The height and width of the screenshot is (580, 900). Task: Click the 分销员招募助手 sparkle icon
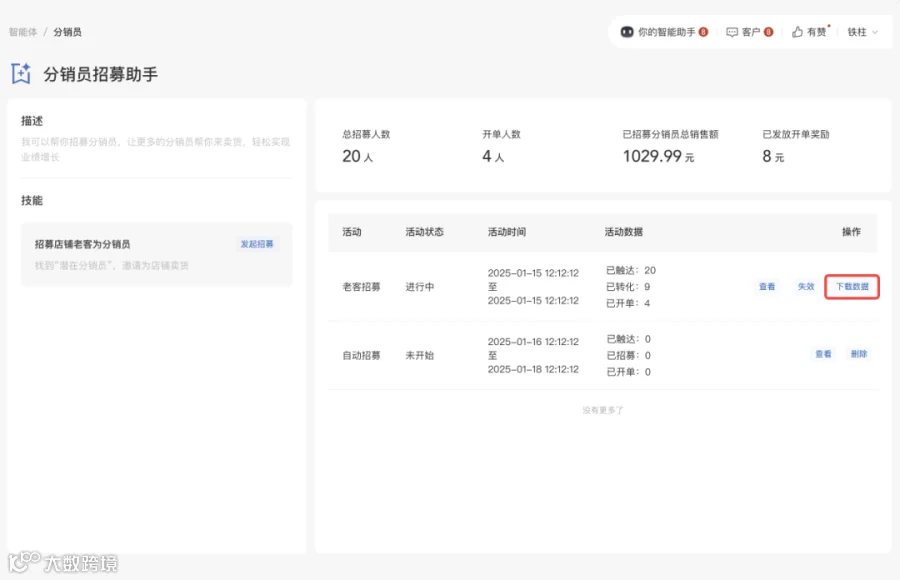pos(21,74)
